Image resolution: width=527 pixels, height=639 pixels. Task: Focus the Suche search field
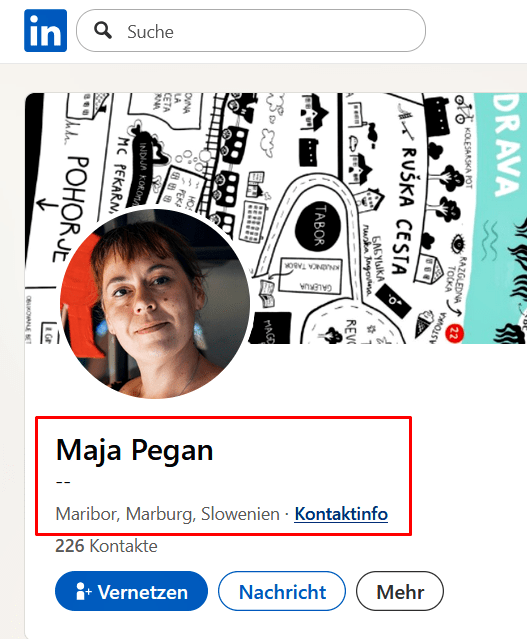[x=251, y=31]
